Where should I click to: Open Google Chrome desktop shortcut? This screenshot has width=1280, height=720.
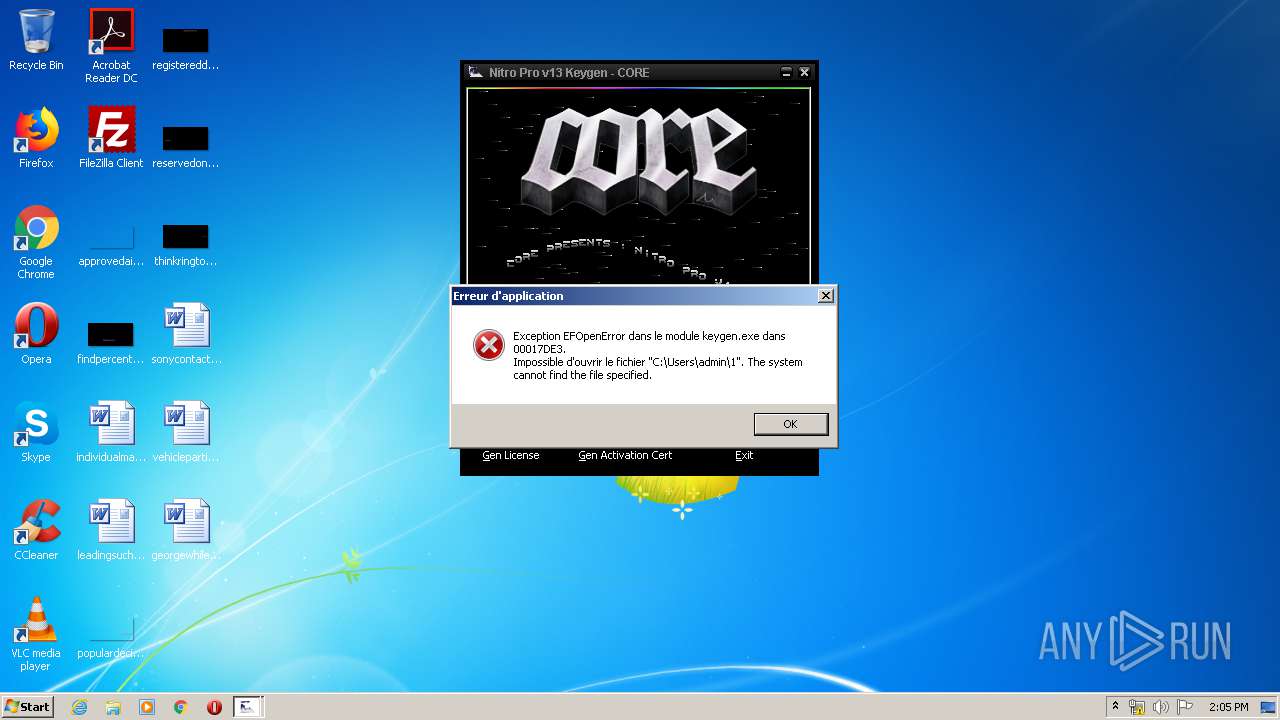point(36,242)
